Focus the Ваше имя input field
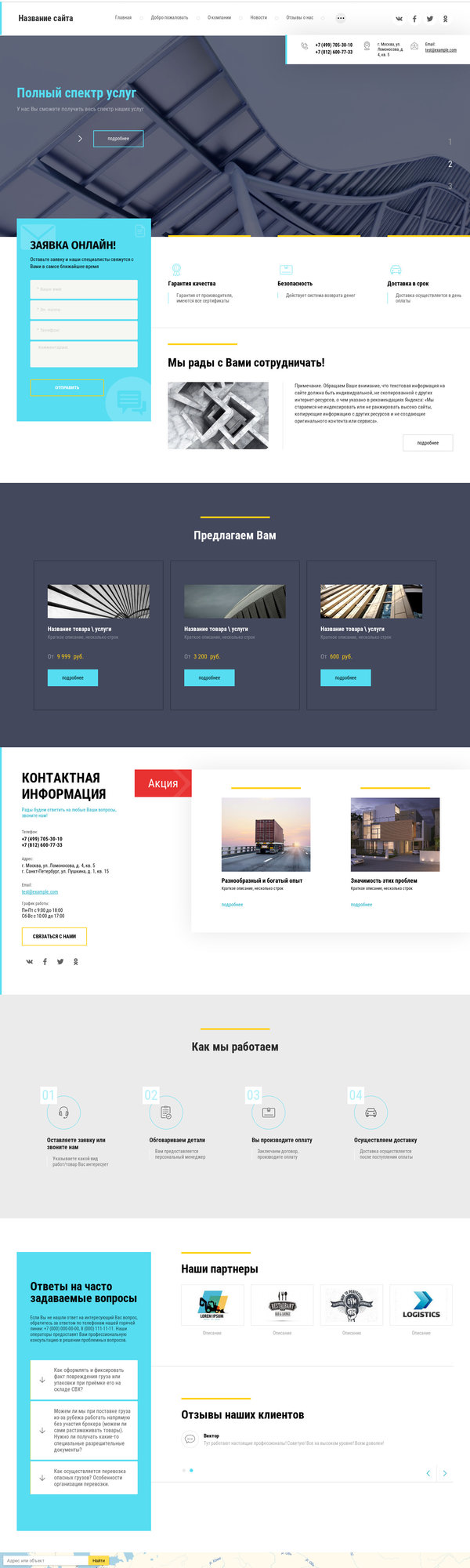The image size is (470, 1568). pos(84,289)
